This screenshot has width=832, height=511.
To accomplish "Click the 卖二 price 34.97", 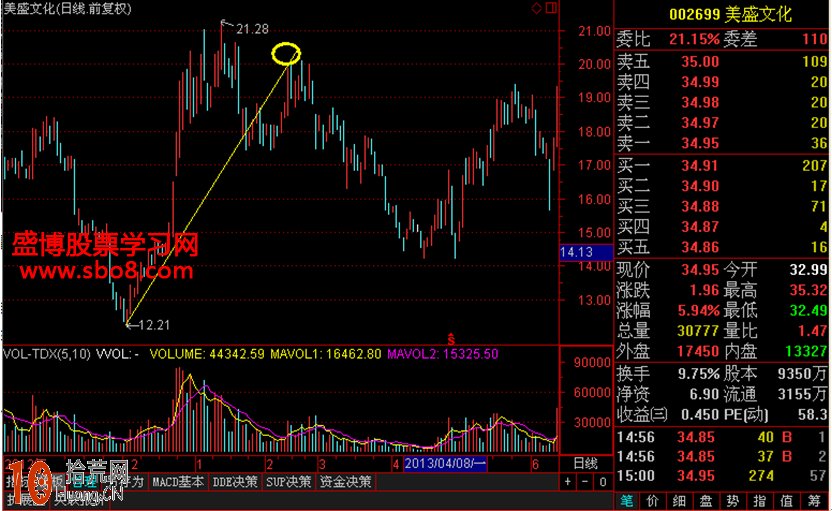I will tap(700, 123).
